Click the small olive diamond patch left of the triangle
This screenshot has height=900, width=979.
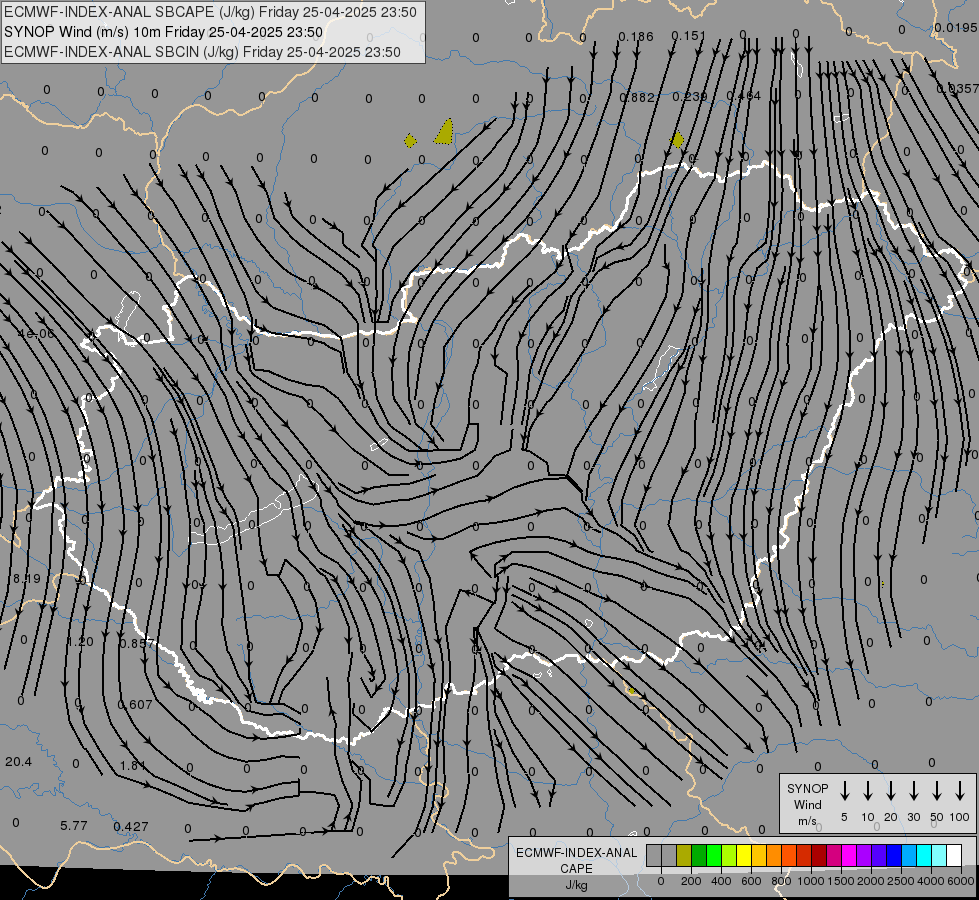tap(410, 141)
